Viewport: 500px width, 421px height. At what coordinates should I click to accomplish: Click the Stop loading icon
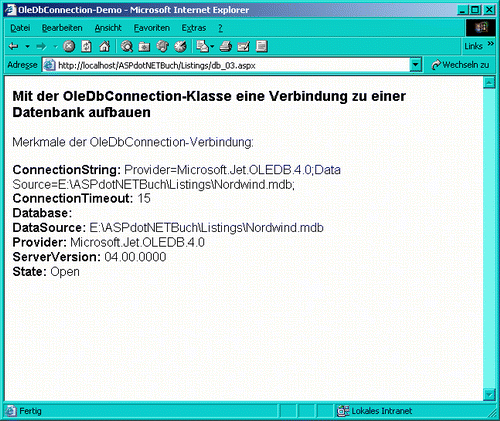(69, 46)
